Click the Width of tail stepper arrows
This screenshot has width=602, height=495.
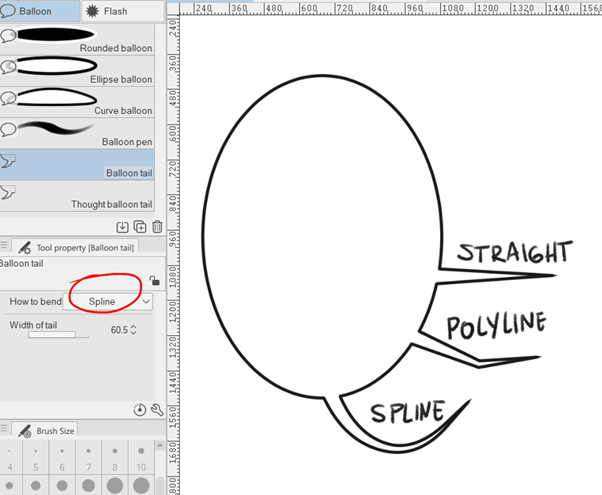click(134, 329)
